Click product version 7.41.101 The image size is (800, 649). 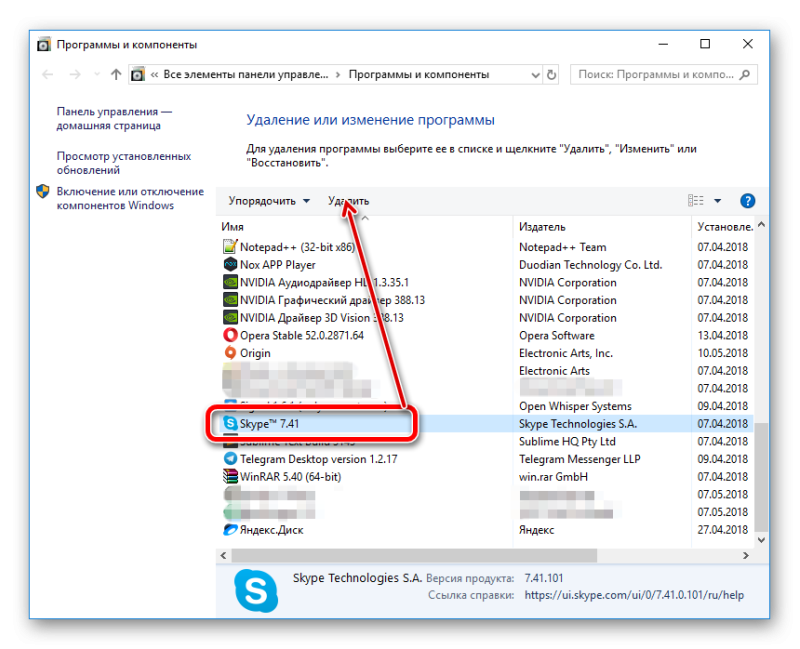click(x=544, y=578)
